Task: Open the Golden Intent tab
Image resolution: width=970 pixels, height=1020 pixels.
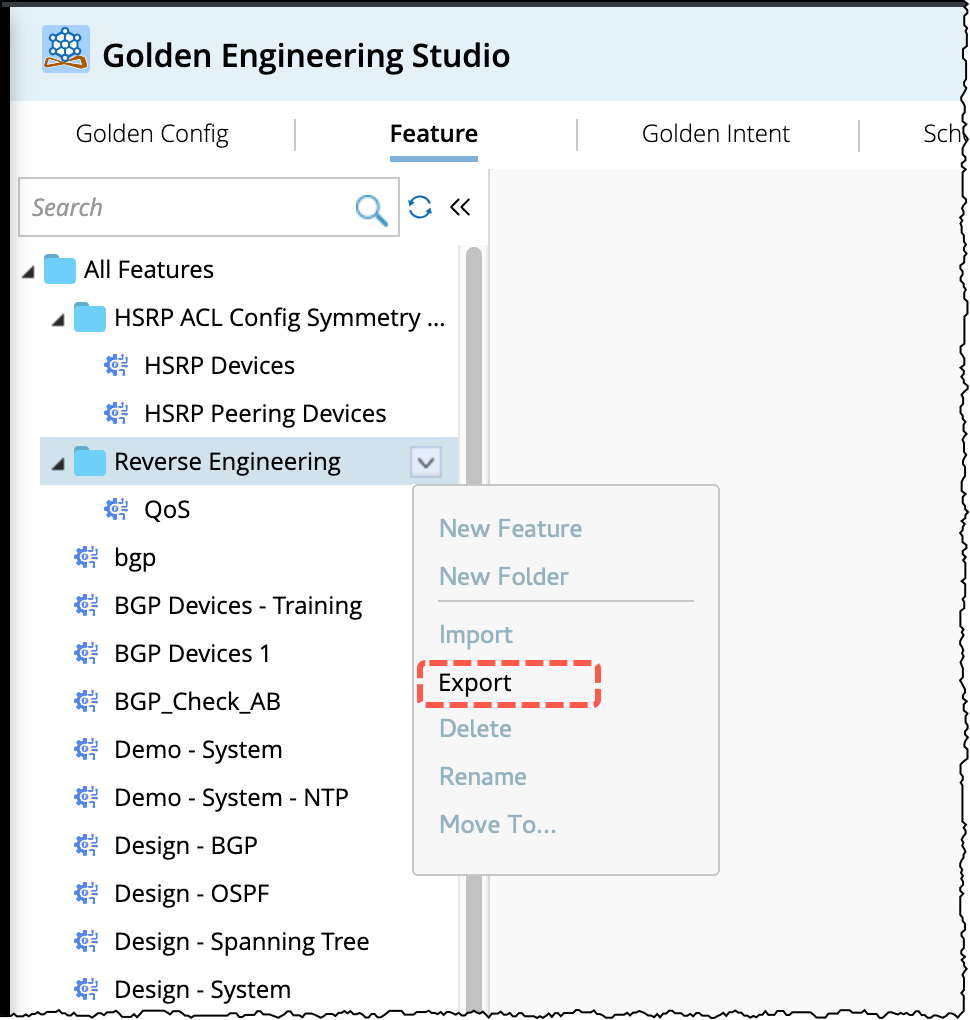Action: [716, 134]
